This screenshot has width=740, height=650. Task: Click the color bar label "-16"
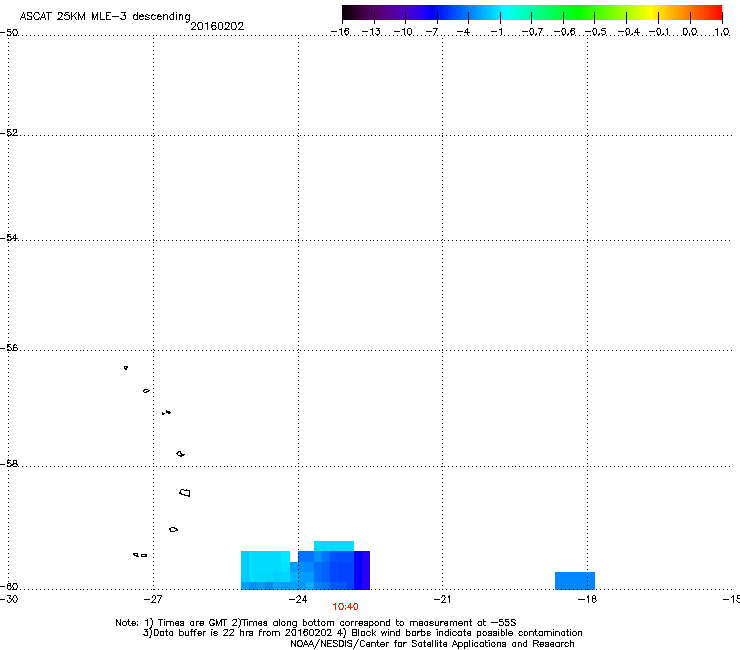(340, 32)
